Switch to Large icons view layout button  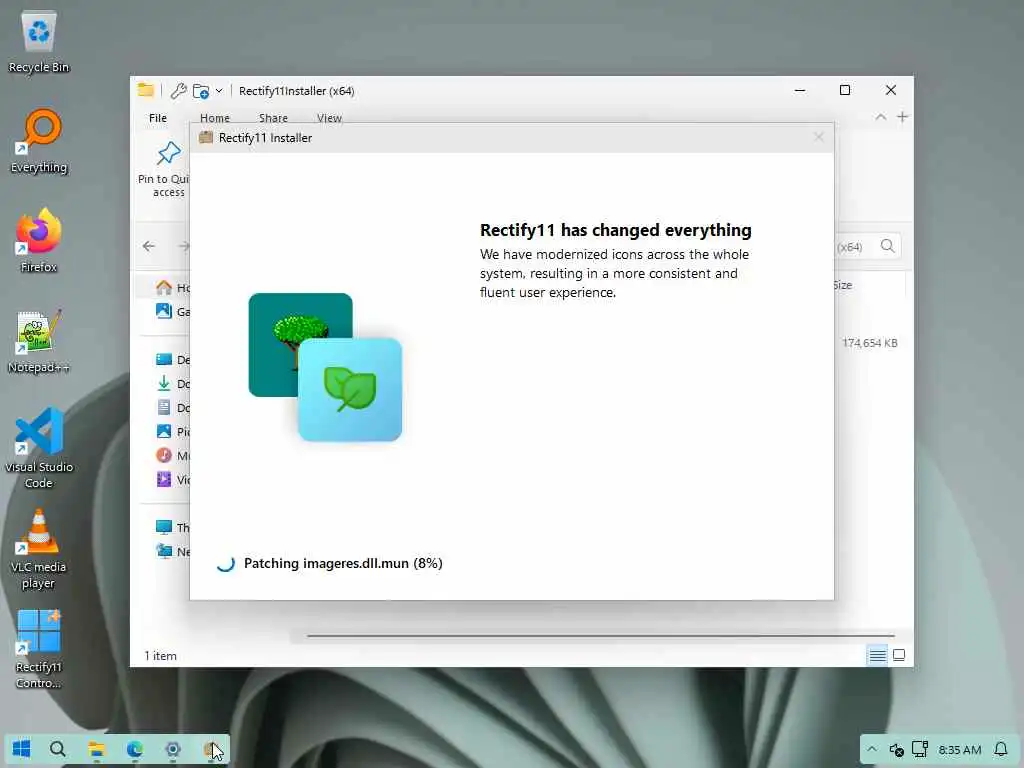[x=899, y=655]
